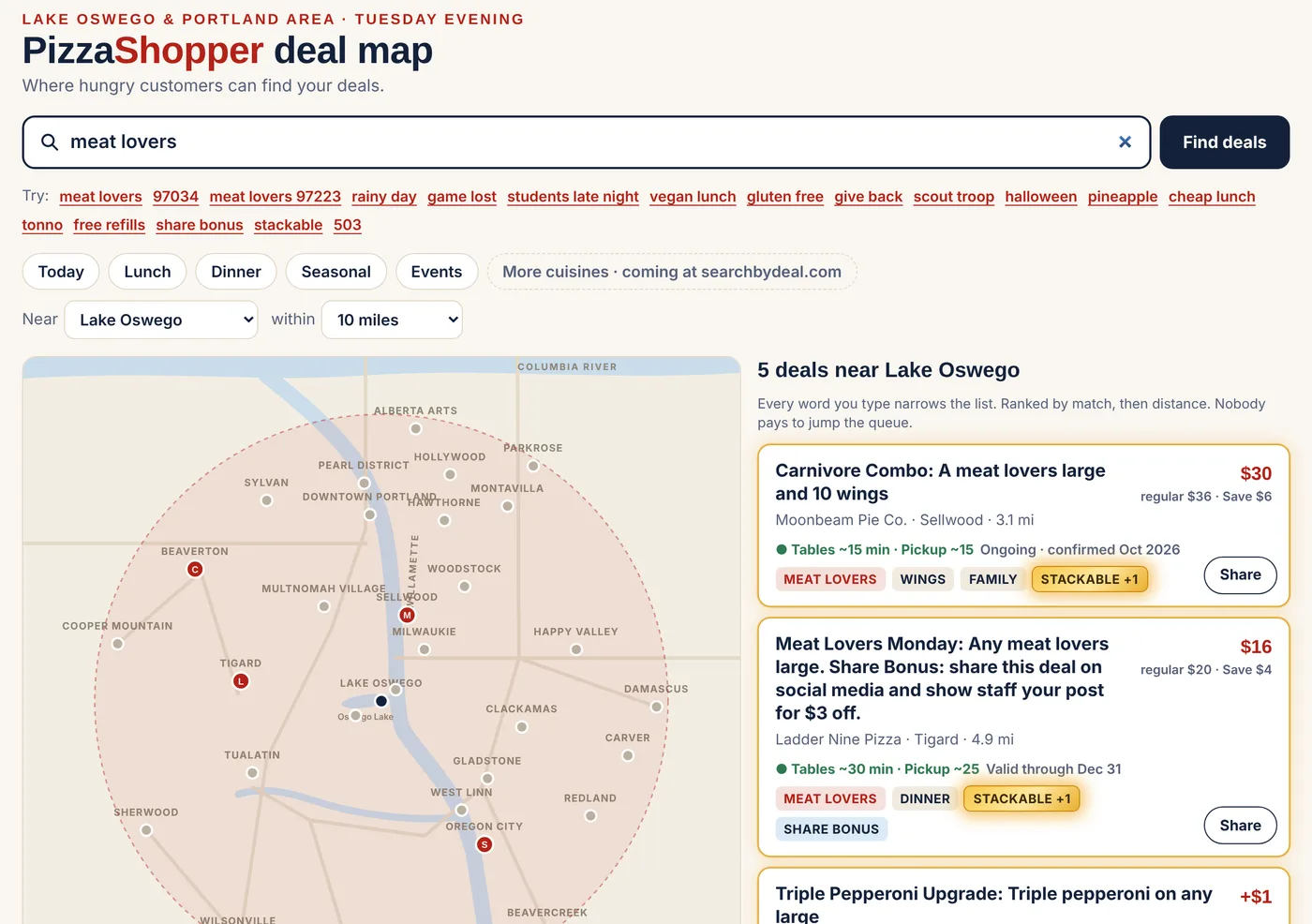The width and height of the screenshot is (1312, 924).
Task: Click the Cooper Mountain map dot
Action: point(117,644)
